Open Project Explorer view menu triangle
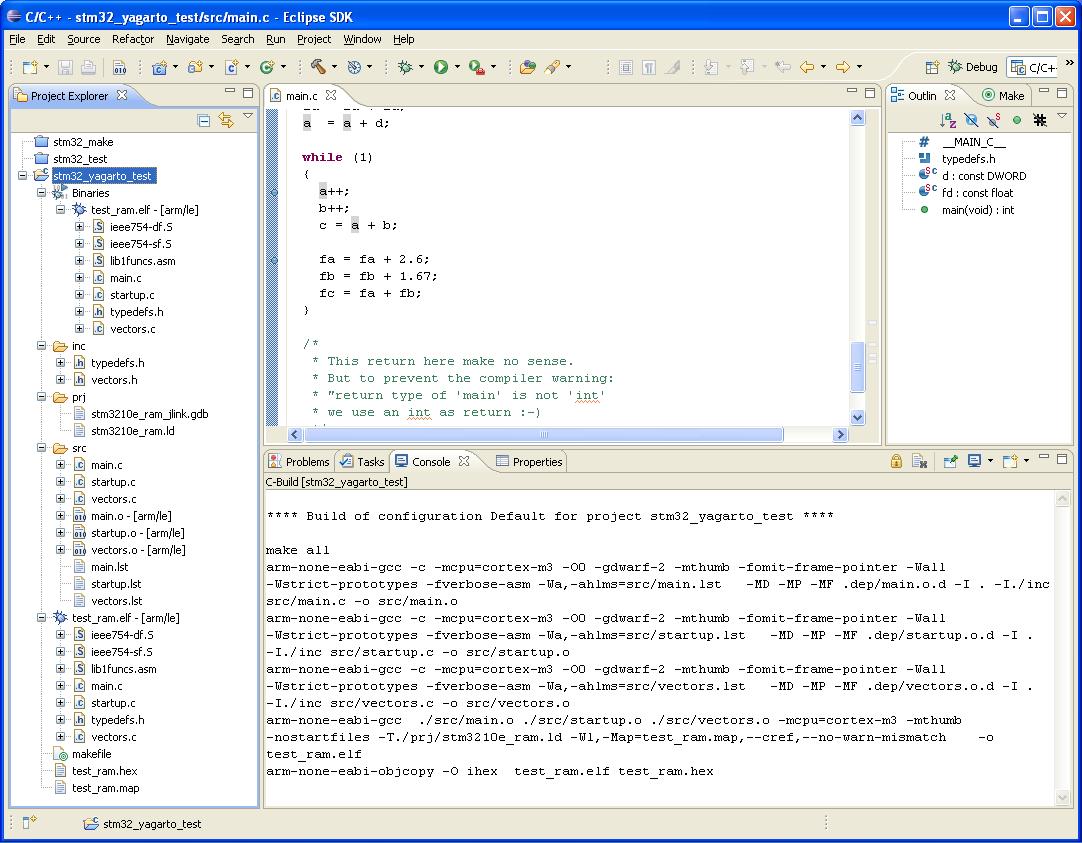Screen dimensions: 1082x843 pos(248,117)
